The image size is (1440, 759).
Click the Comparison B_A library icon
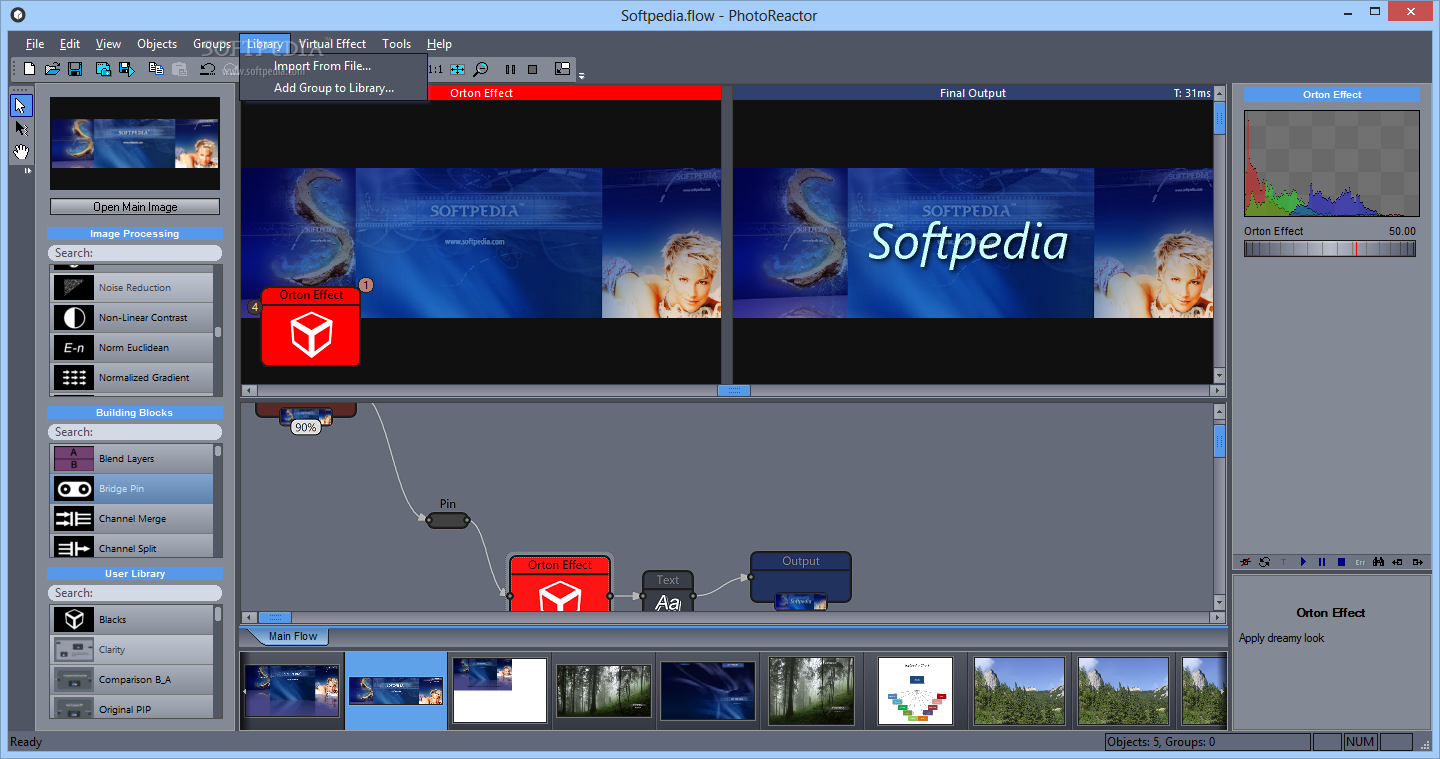tap(73, 679)
